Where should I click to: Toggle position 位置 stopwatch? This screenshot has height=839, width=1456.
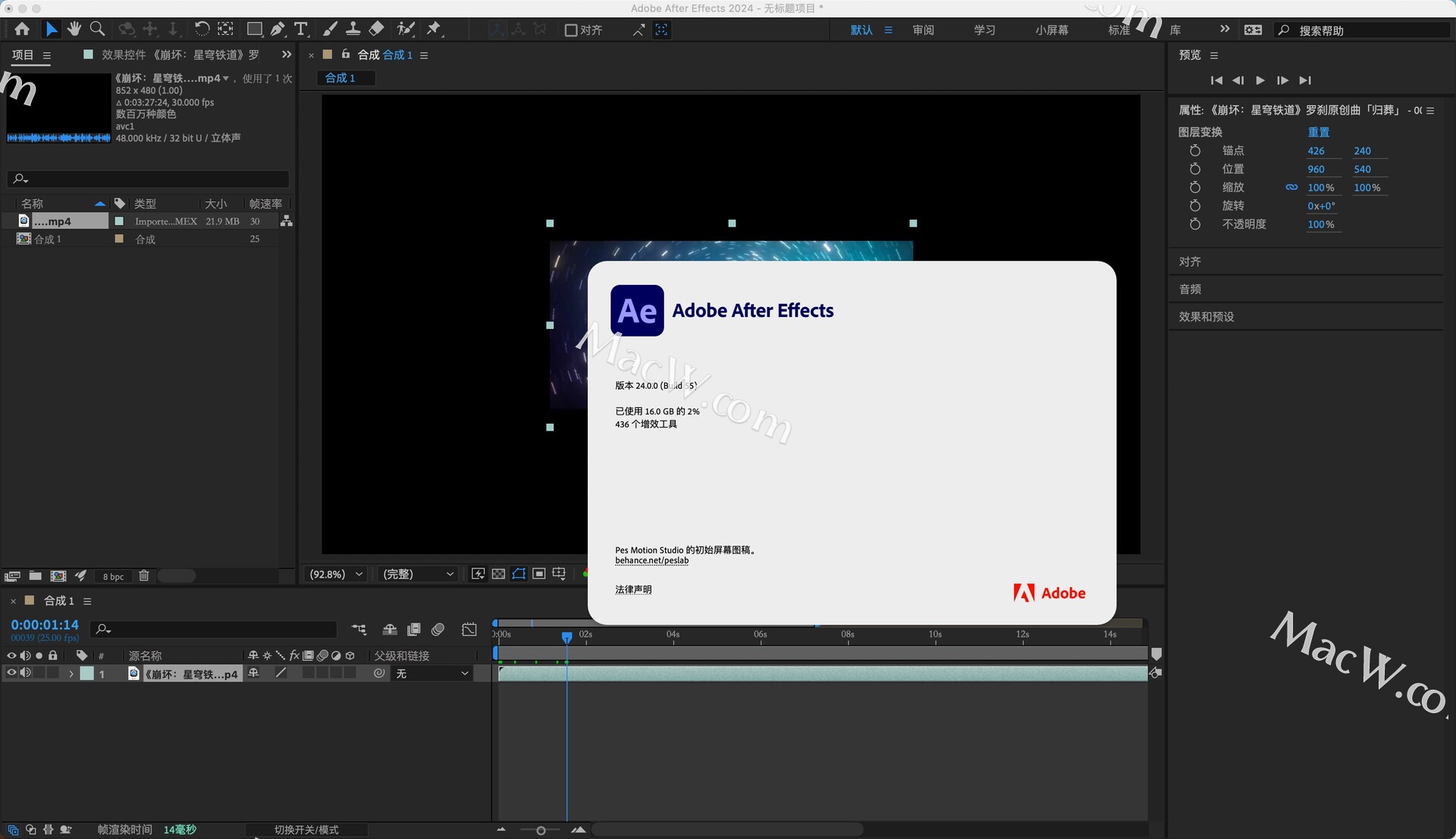point(1195,169)
